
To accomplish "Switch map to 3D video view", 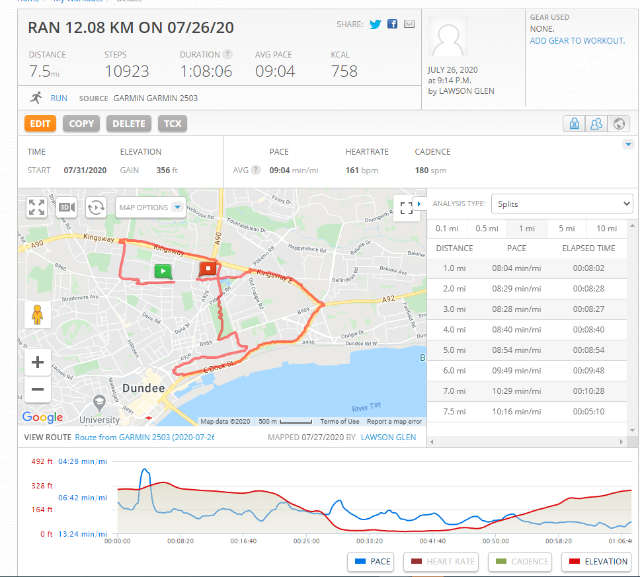I will 66,207.
